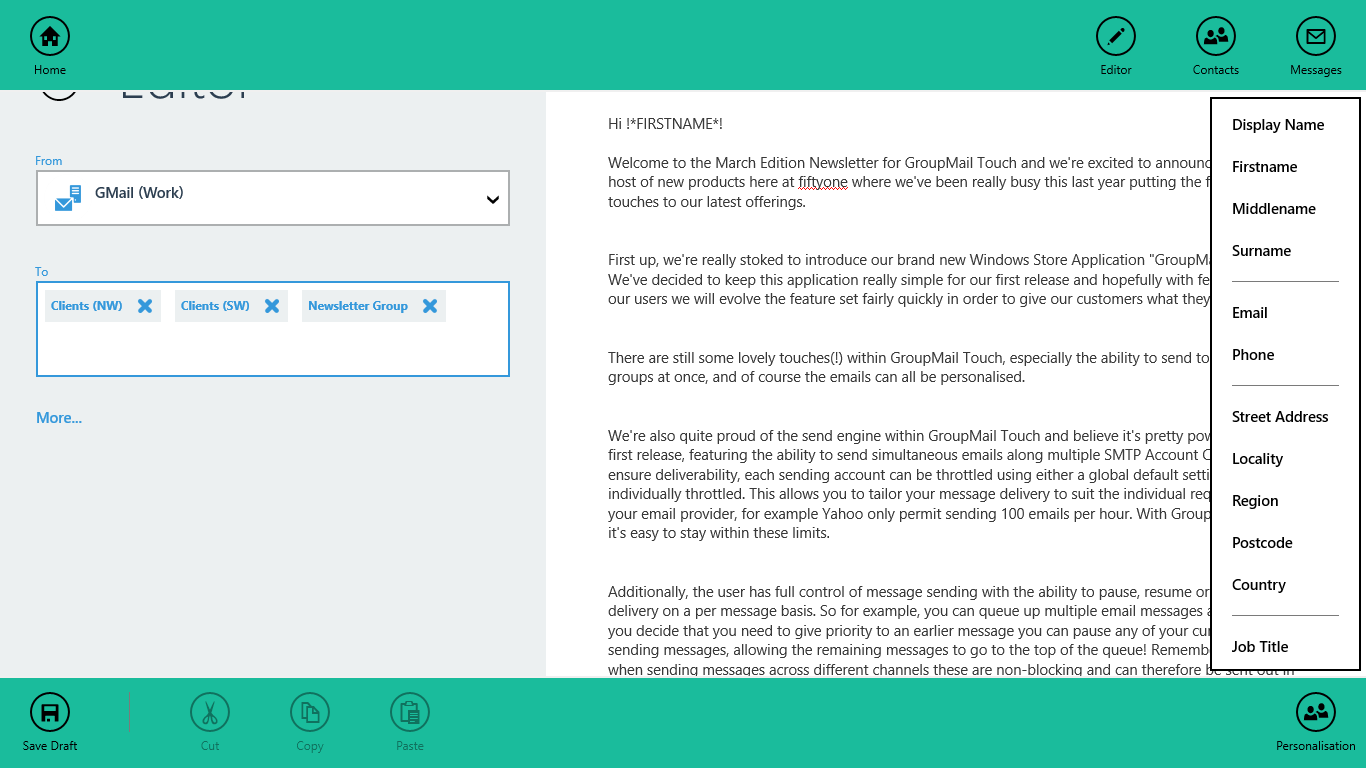Click the Hi !*FIRSTNAME*! greeting line
The height and width of the screenshot is (768, 1366).
click(665, 124)
